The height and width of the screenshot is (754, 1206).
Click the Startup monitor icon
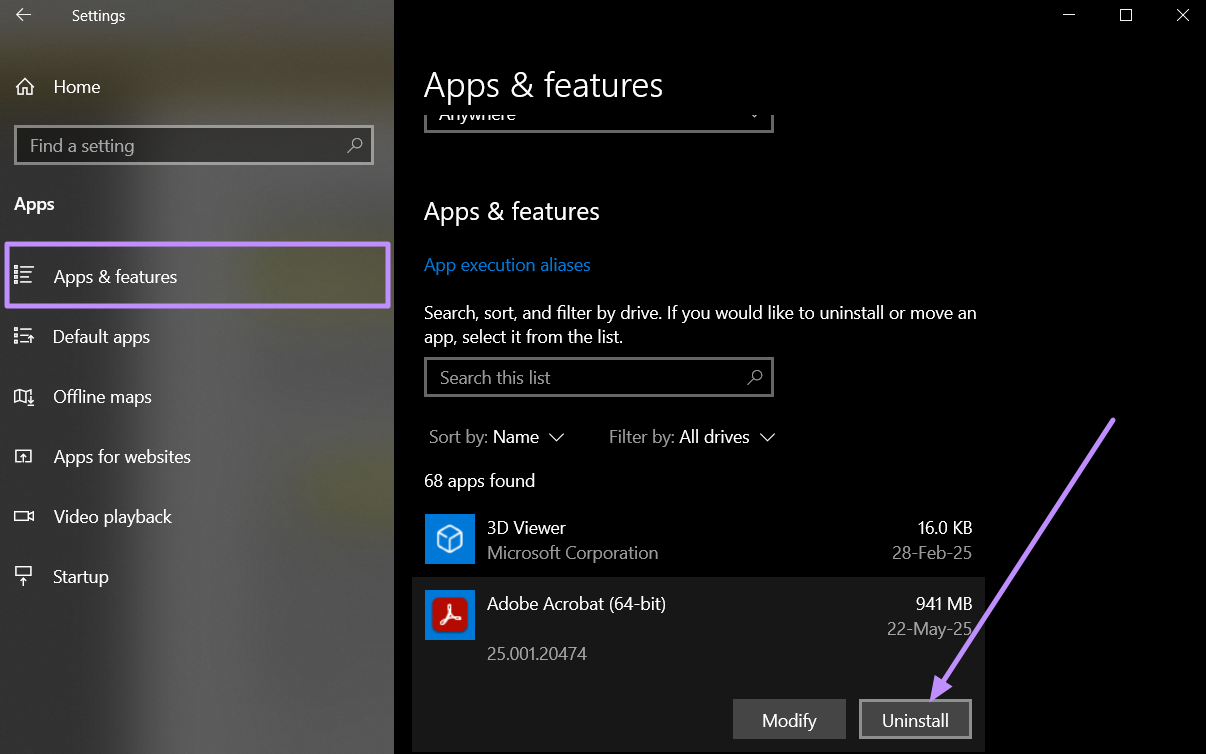[x=24, y=577]
